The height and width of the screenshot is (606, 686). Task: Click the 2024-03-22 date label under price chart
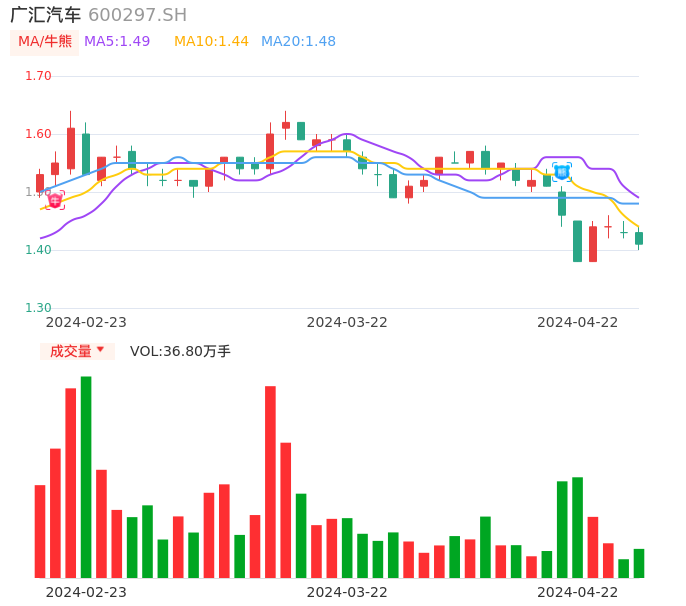click(x=347, y=322)
